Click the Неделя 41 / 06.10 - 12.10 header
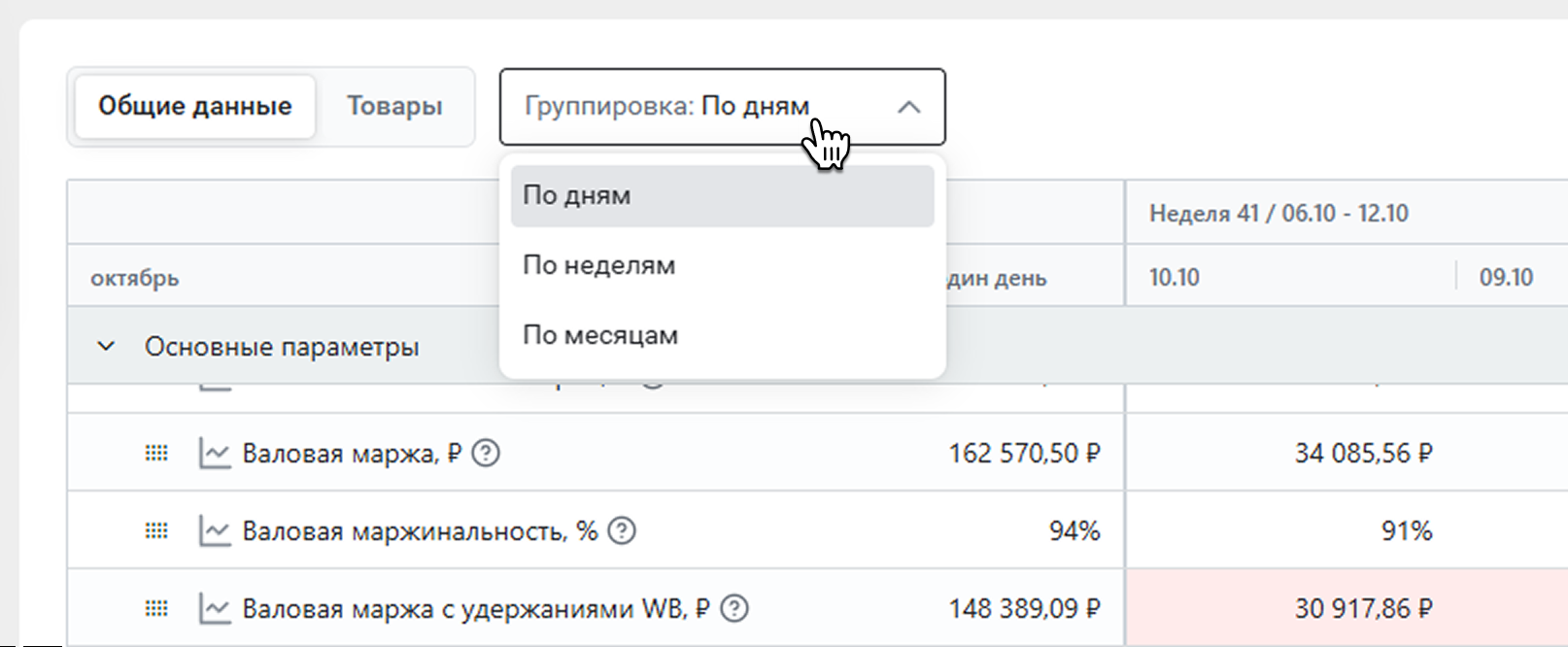Image resolution: width=1568 pixels, height=647 pixels. point(1278,214)
